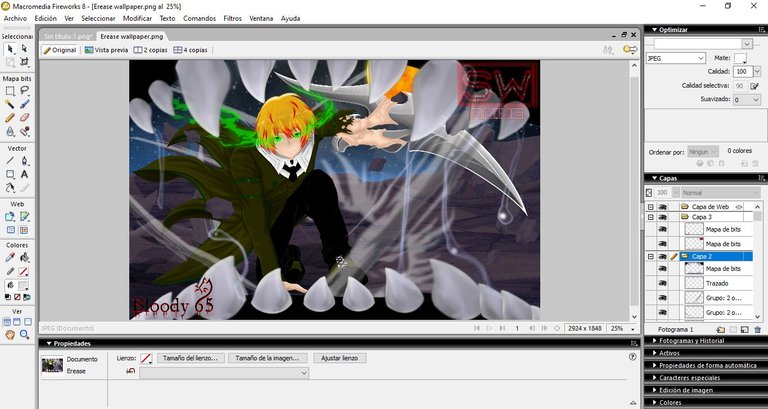Select the Subselection tool

24,49
